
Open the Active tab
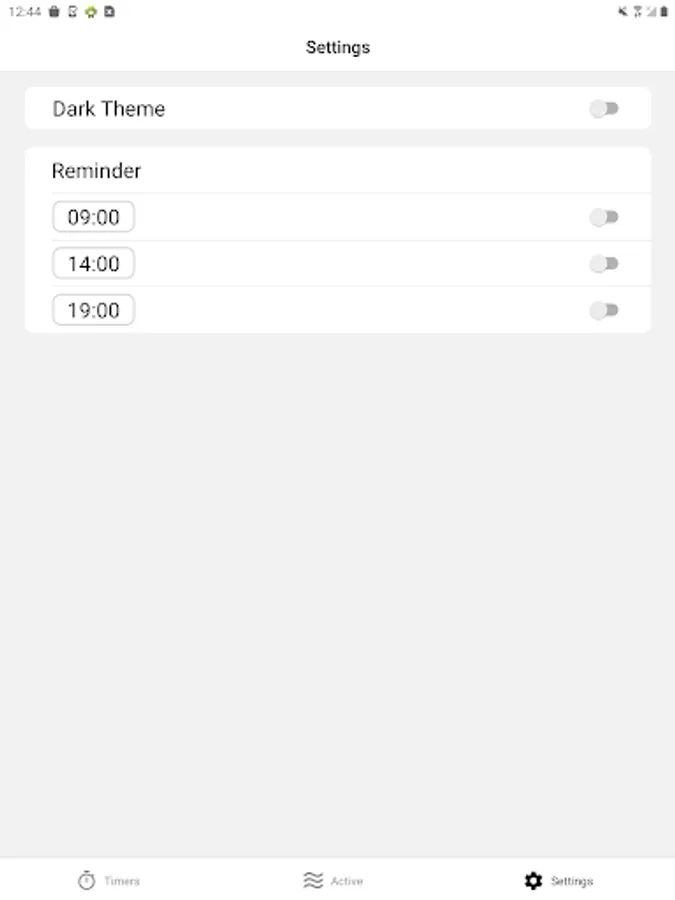[335, 880]
